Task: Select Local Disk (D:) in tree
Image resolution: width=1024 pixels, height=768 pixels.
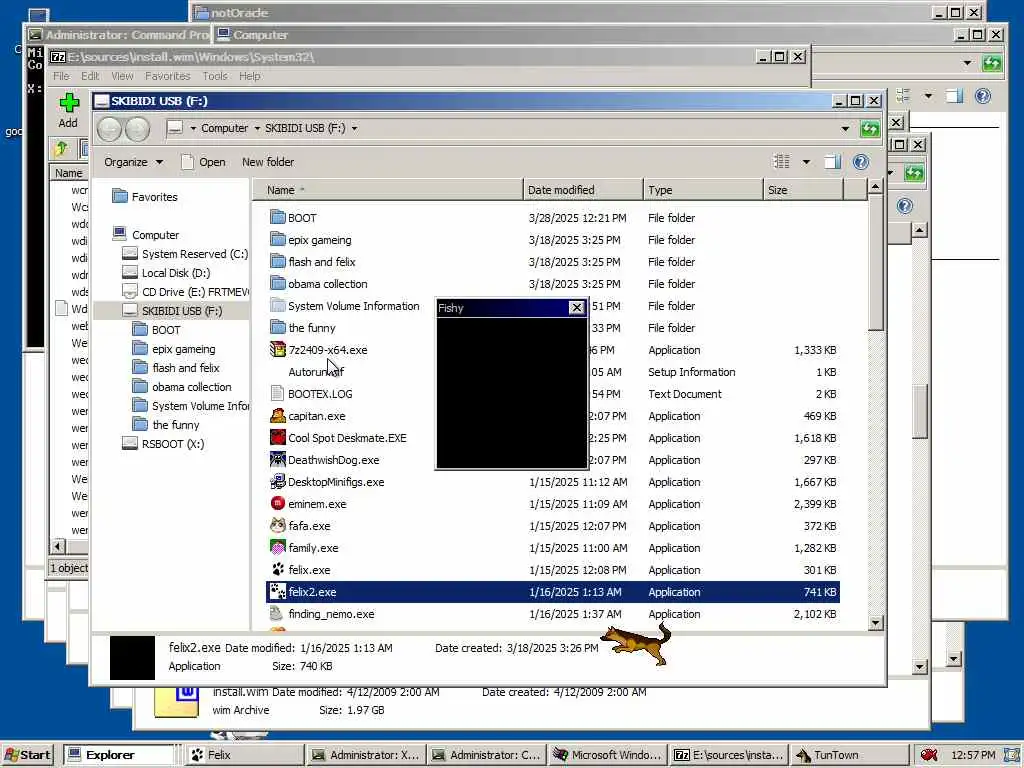Action: pos(167,273)
